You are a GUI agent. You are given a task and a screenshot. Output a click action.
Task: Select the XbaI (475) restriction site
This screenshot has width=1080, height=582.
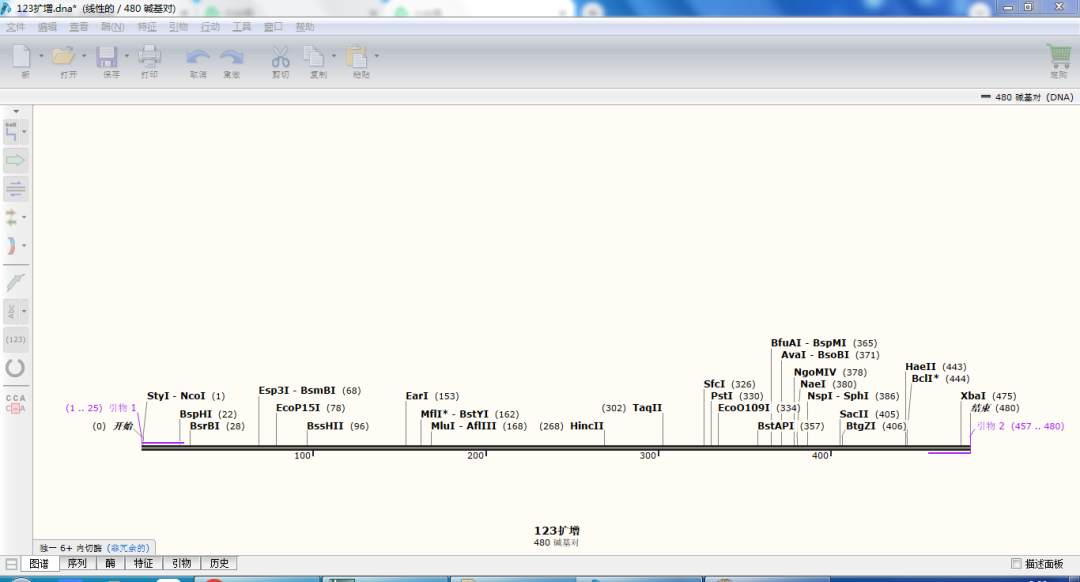[x=988, y=396]
